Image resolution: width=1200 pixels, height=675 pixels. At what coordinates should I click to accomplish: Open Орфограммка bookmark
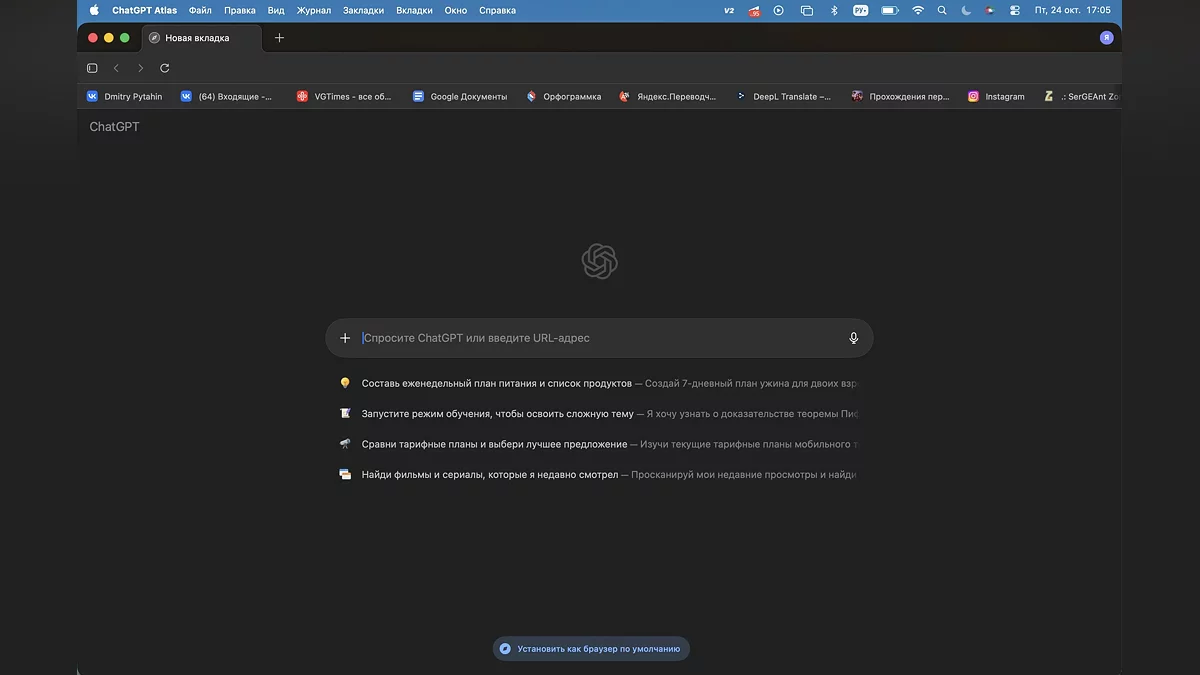[564, 97]
